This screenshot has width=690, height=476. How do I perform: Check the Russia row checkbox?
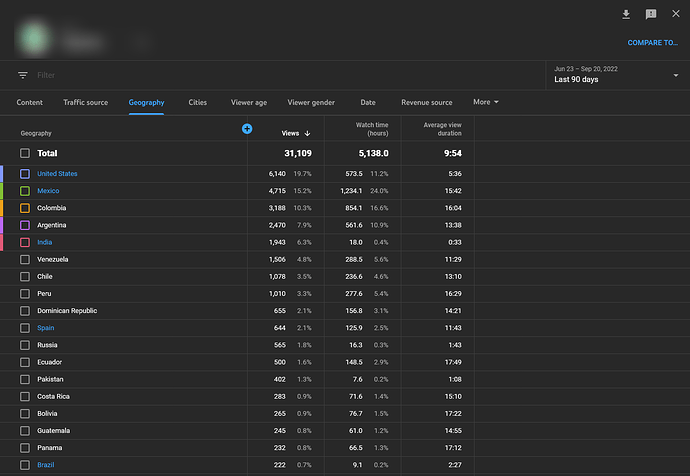click(x=25, y=345)
